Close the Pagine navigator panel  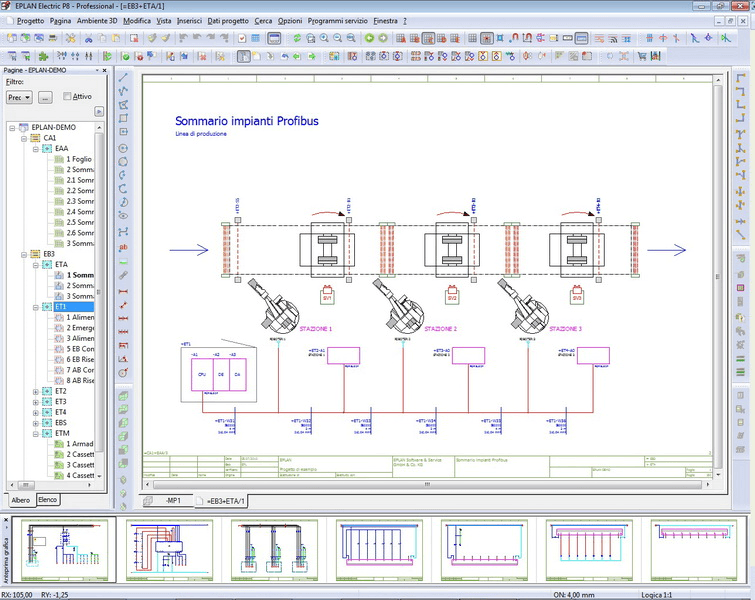click(x=104, y=70)
